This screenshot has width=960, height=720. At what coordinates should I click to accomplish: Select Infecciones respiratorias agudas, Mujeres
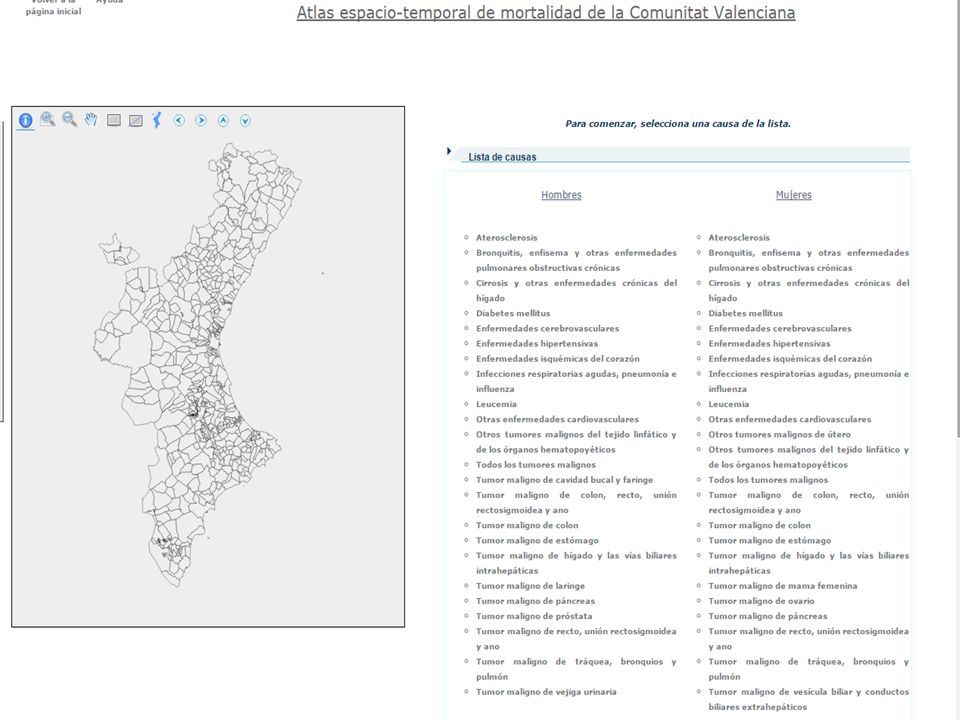tap(808, 381)
